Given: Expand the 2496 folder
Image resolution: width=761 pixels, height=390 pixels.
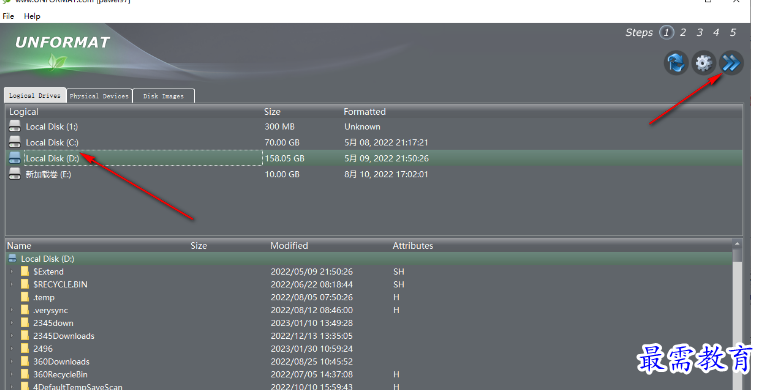Looking at the screenshot, I should [12, 349].
